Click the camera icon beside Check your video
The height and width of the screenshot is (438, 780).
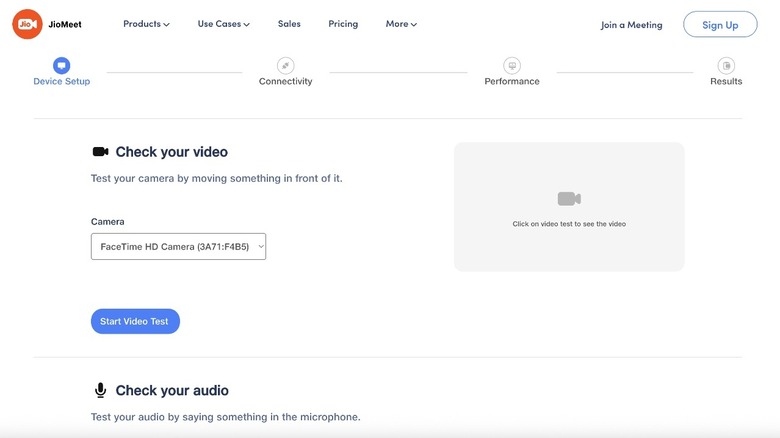click(100, 152)
